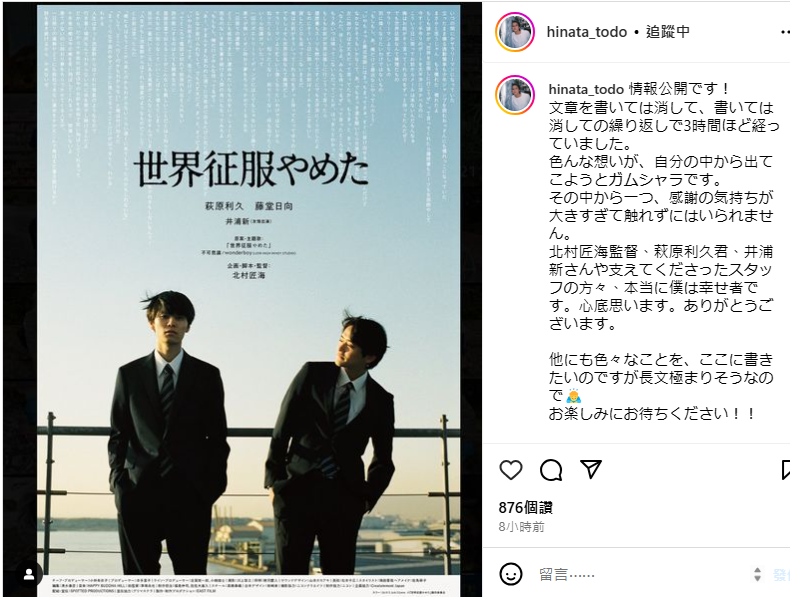Image resolution: width=790 pixels, height=597 pixels.
Task: Open hinata_todo's profile picture in the header
Action: pos(515,32)
